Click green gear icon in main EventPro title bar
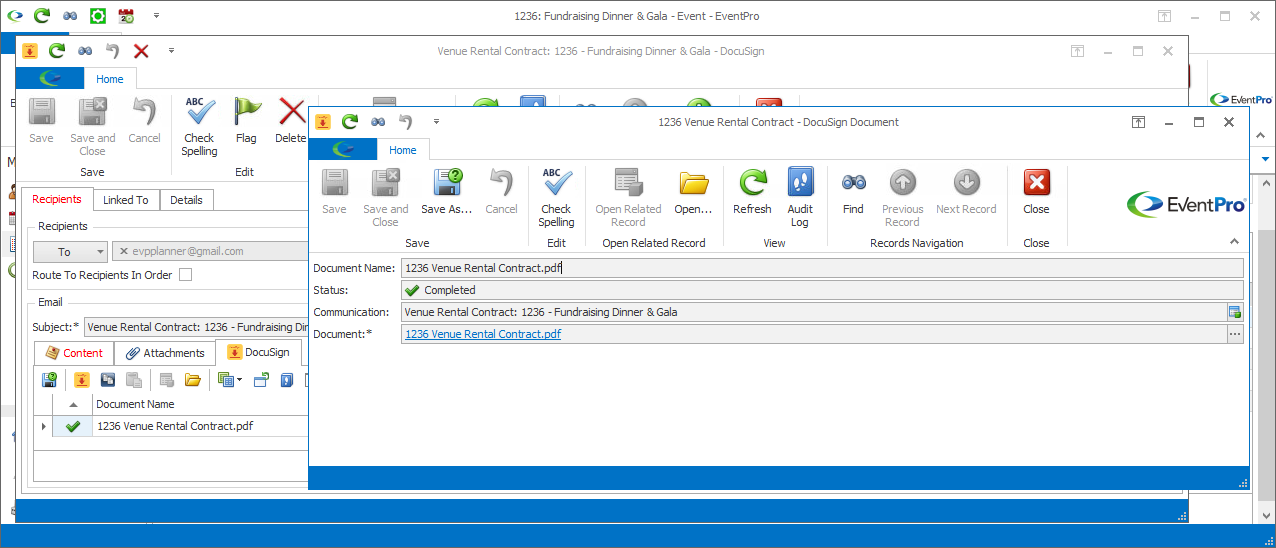Viewport: 1276px width, 548px height. (x=97, y=16)
